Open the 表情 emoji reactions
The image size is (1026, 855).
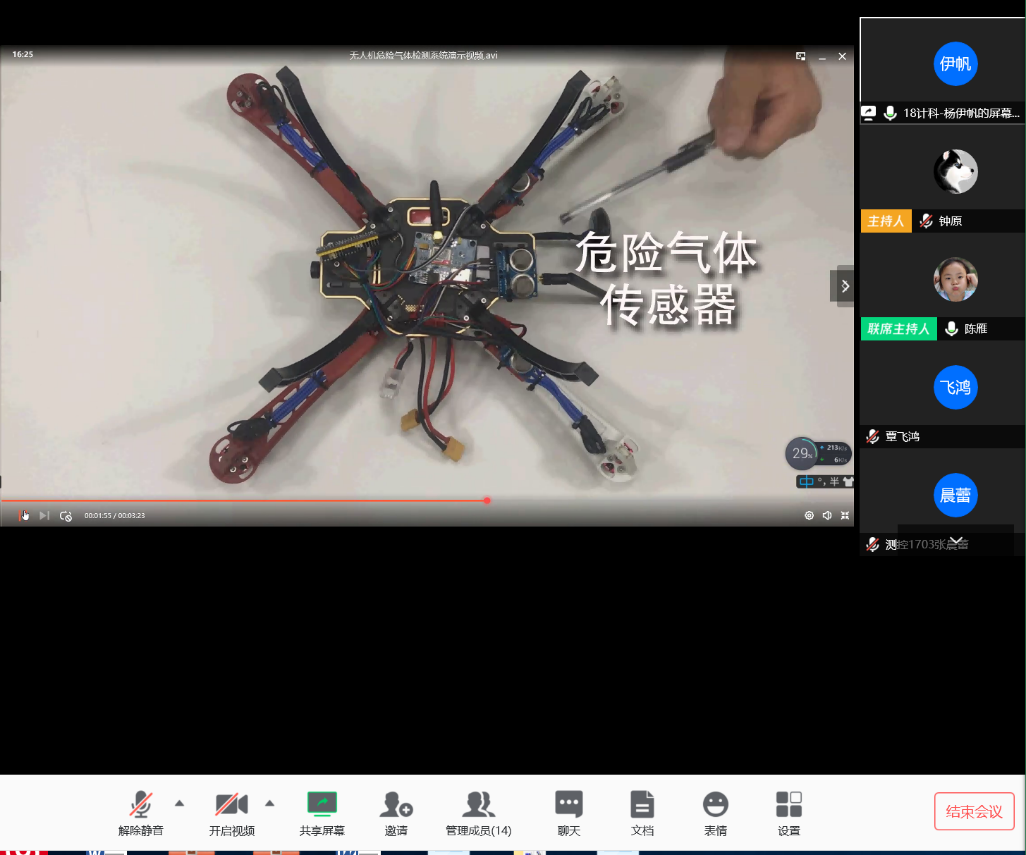pyautogui.click(x=715, y=813)
